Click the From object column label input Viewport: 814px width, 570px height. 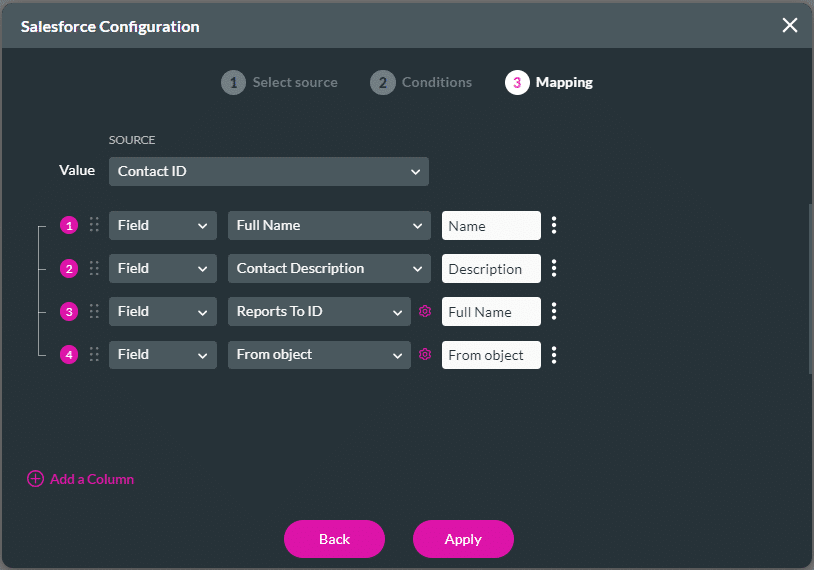[491, 355]
